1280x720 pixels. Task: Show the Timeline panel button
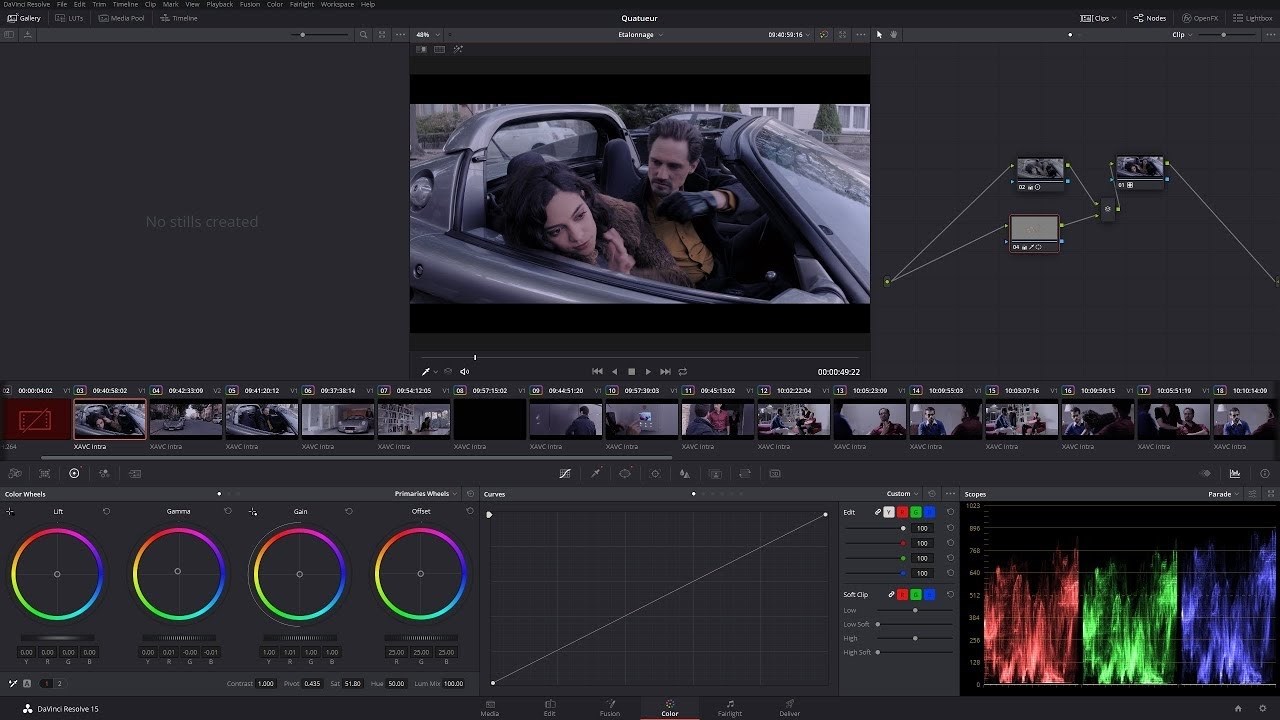(179, 18)
